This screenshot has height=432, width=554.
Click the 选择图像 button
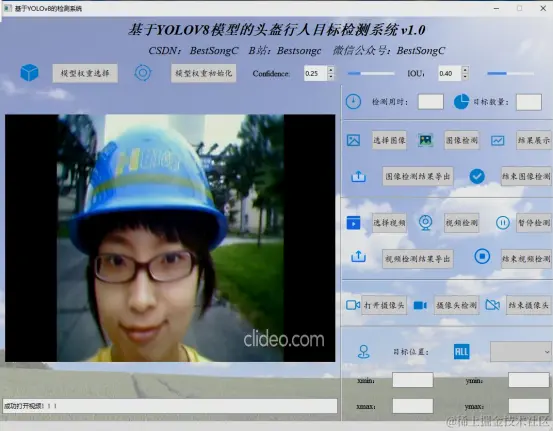[389, 140]
